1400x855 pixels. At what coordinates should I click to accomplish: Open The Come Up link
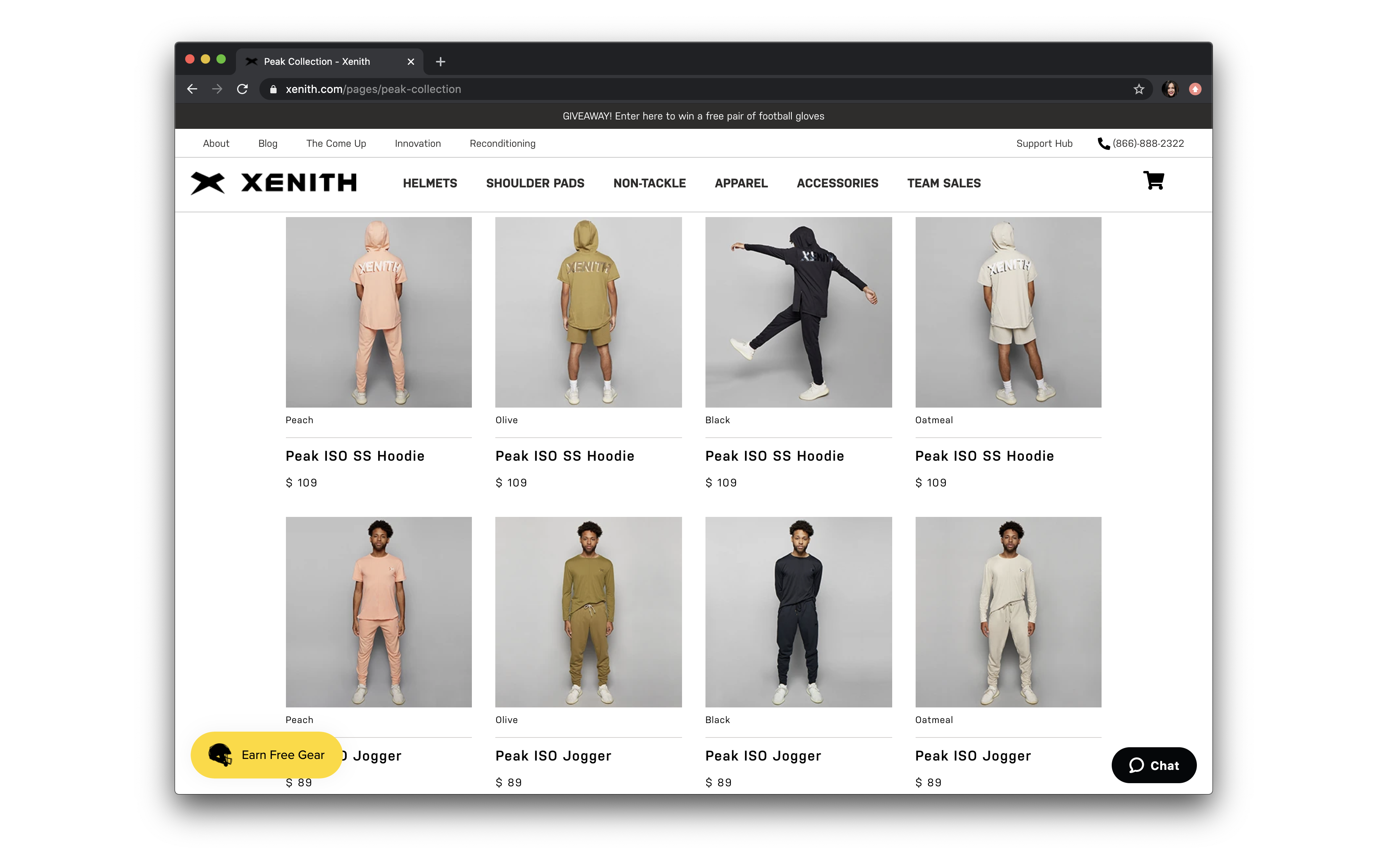click(x=336, y=144)
